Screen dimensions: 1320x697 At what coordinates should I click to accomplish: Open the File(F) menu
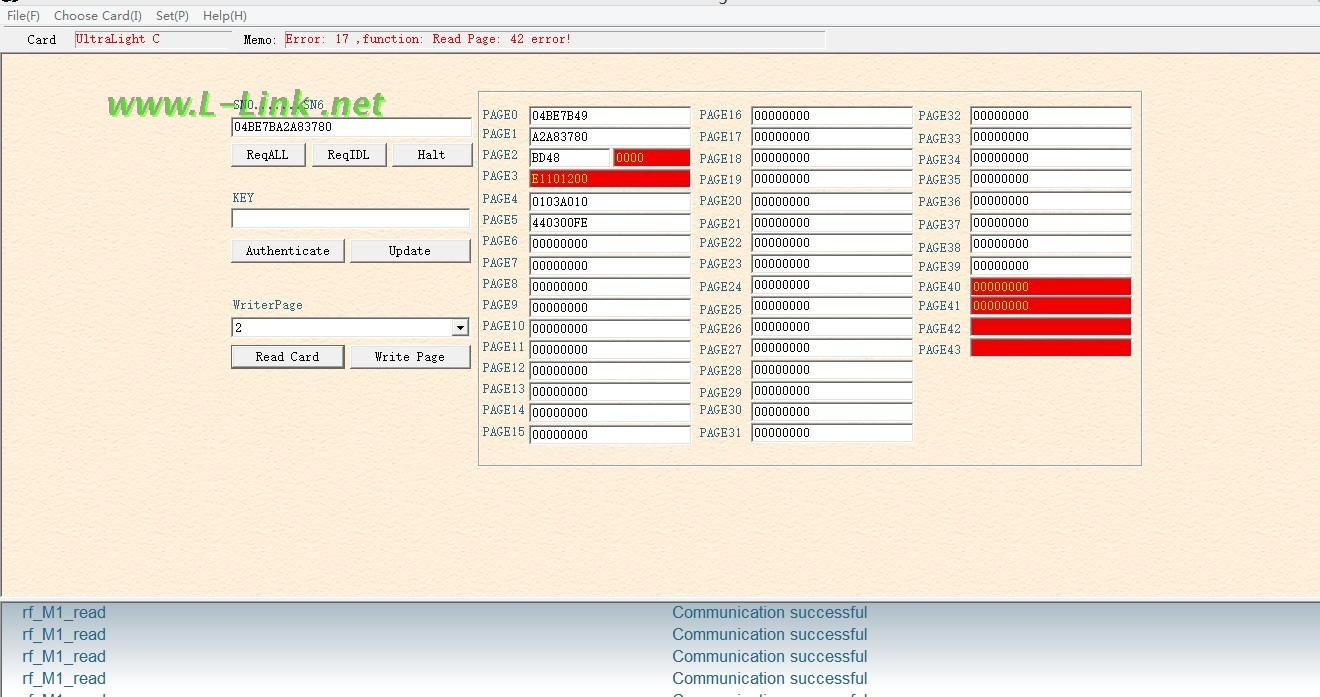23,16
